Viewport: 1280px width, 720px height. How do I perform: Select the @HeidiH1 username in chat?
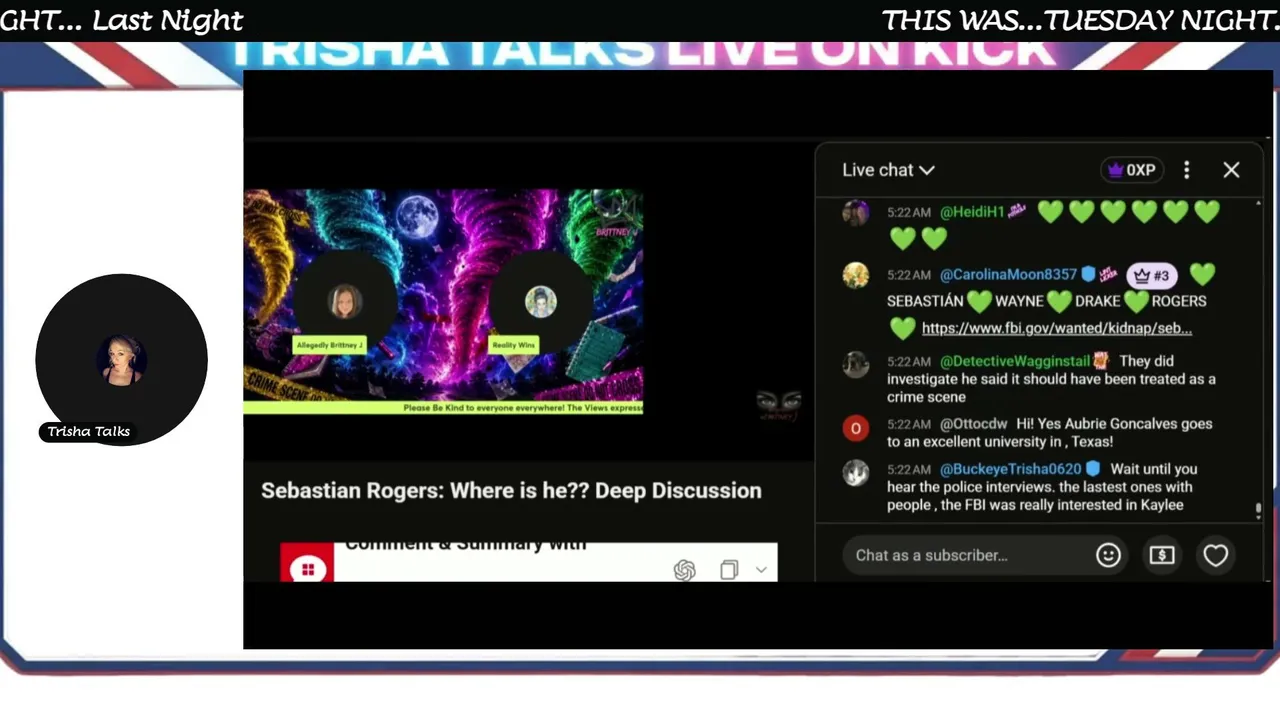point(972,212)
